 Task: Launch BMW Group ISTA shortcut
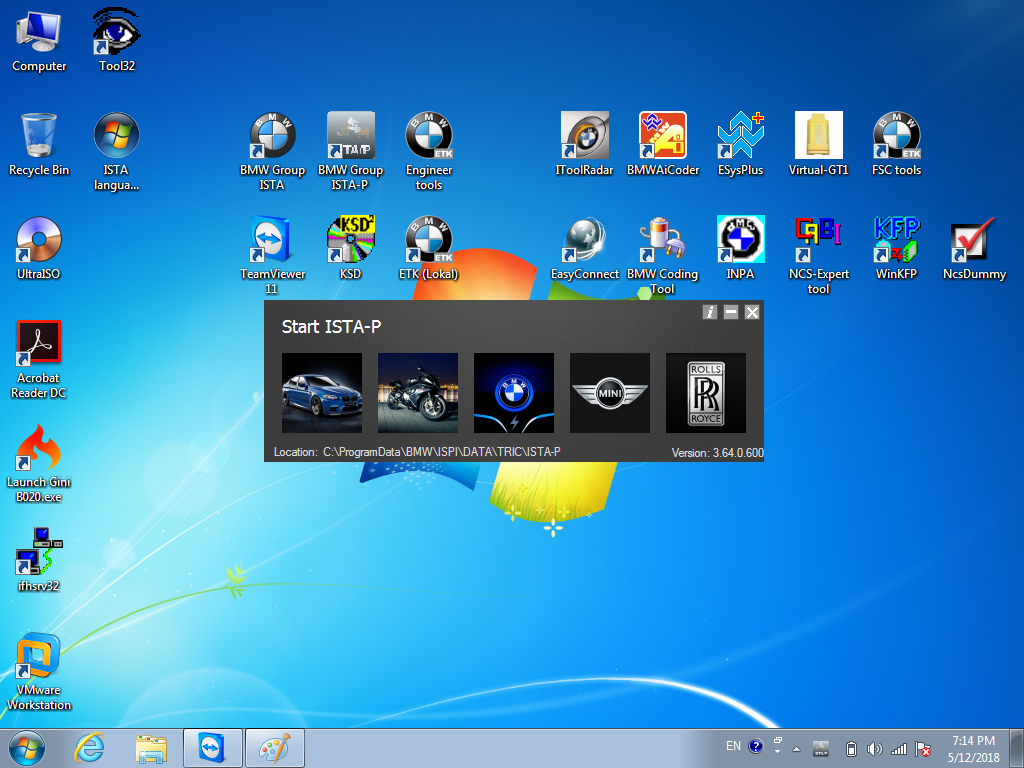tap(272, 152)
